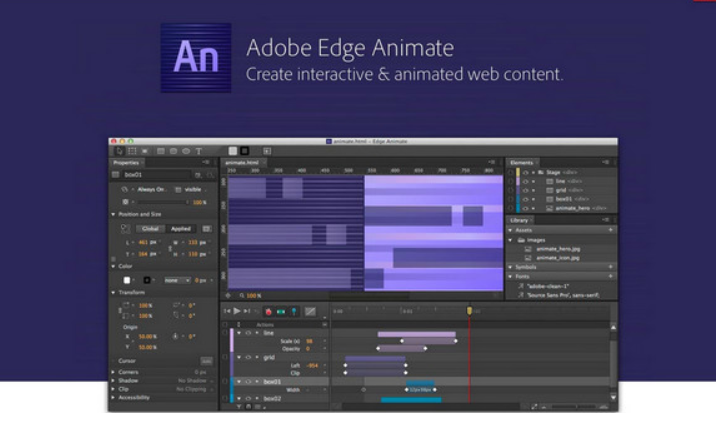Screen dimensions: 716x428
Task: Click the yellow playhead marker
Action: [469, 311]
